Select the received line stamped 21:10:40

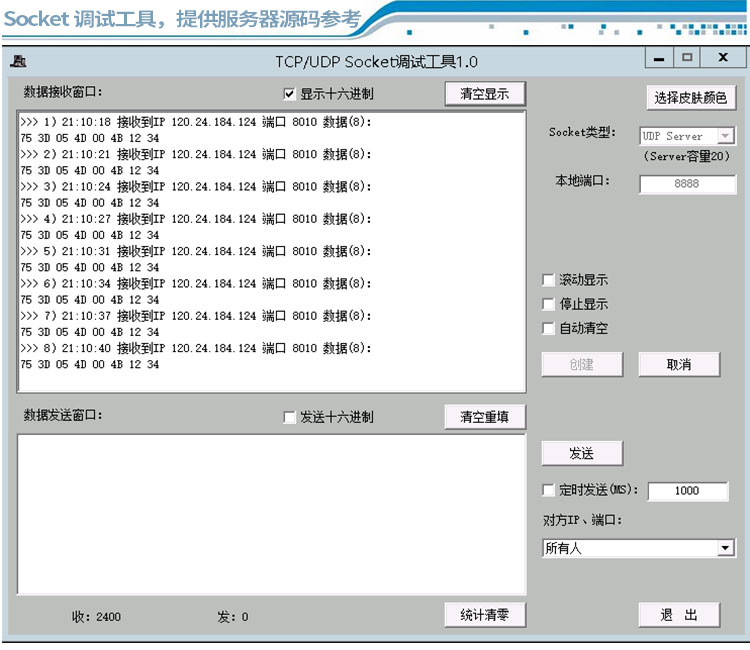point(196,348)
